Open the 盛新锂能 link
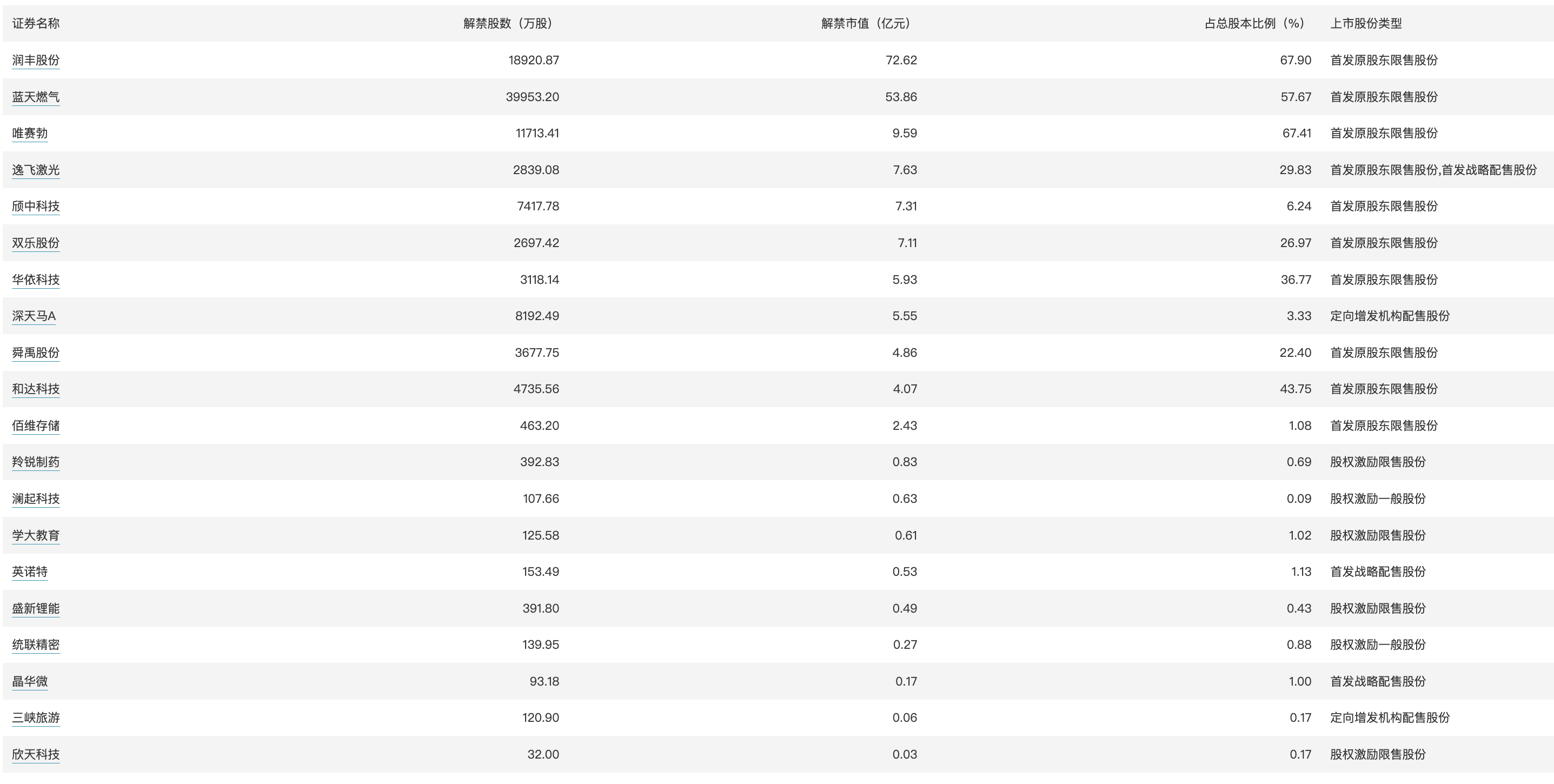The image size is (1554, 784). tap(36, 608)
